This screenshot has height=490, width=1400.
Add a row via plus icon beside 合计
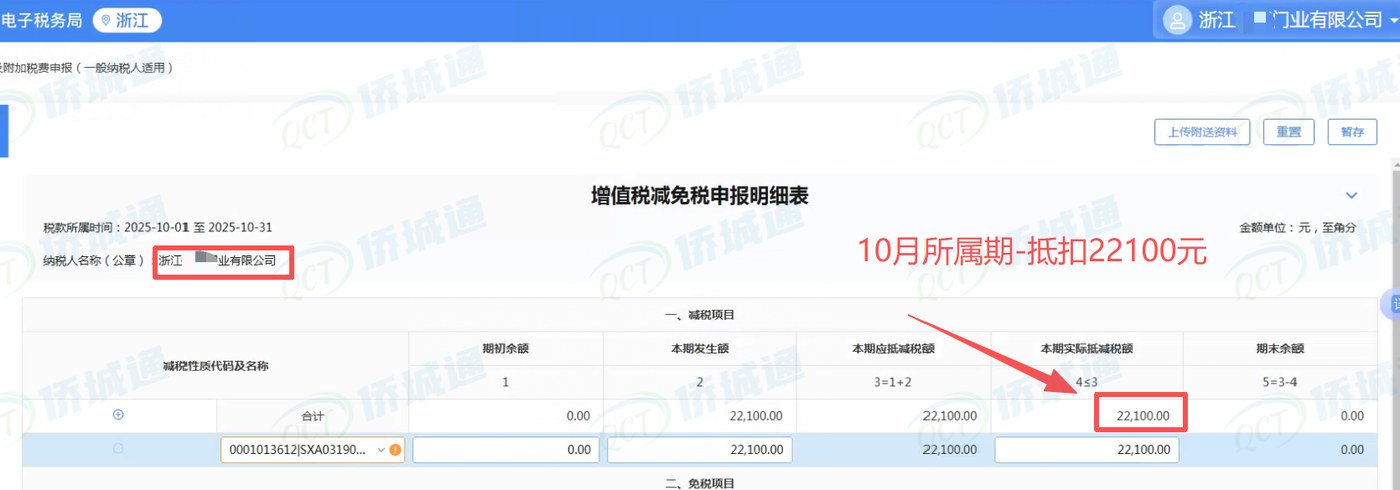point(118,415)
